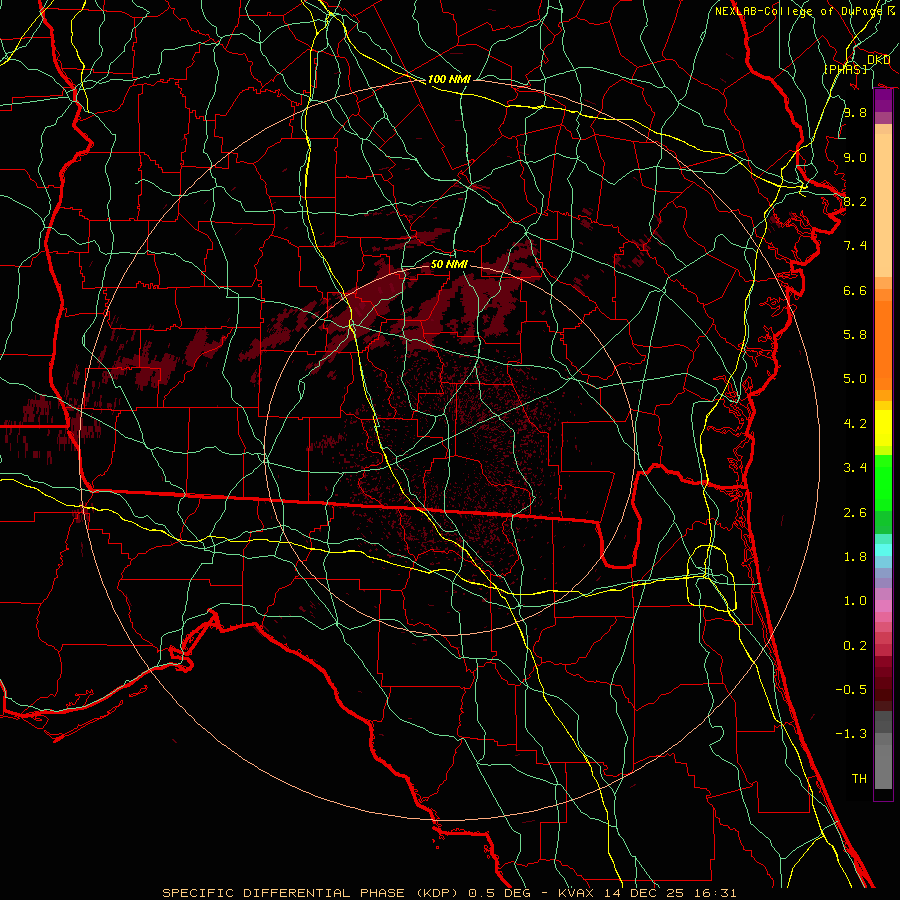Click the 9.8 value on the color scale

click(x=855, y=113)
